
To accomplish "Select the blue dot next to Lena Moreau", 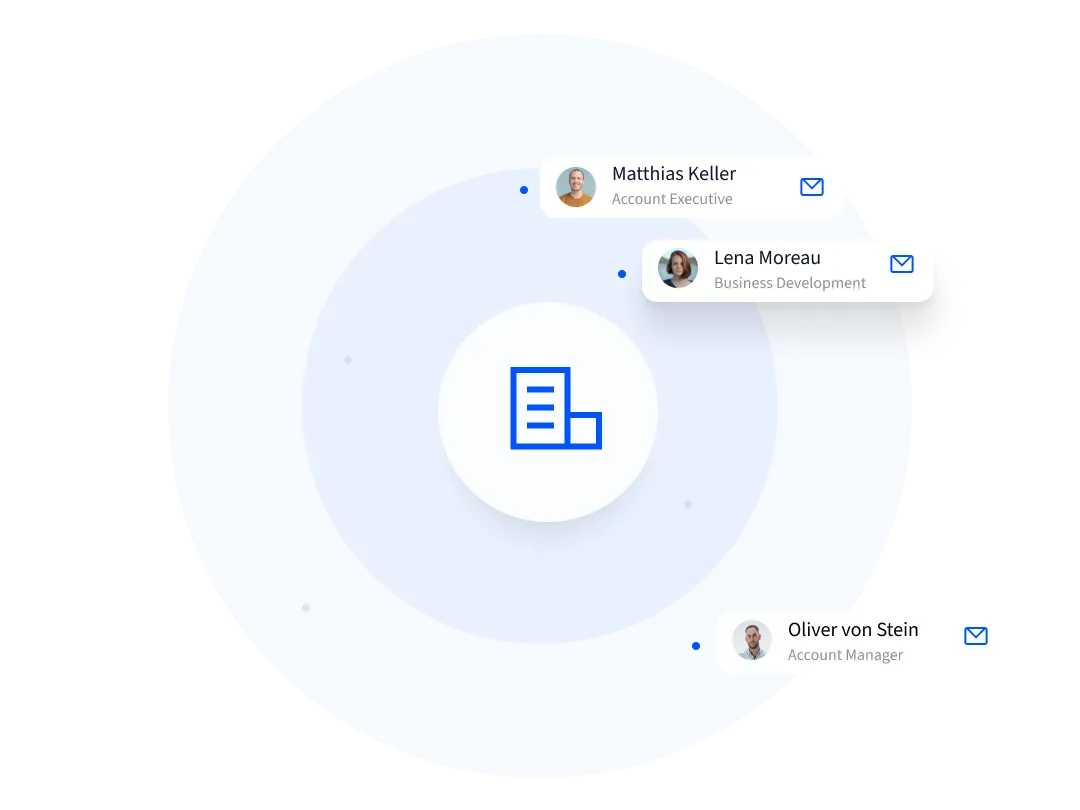I will click(622, 274).
